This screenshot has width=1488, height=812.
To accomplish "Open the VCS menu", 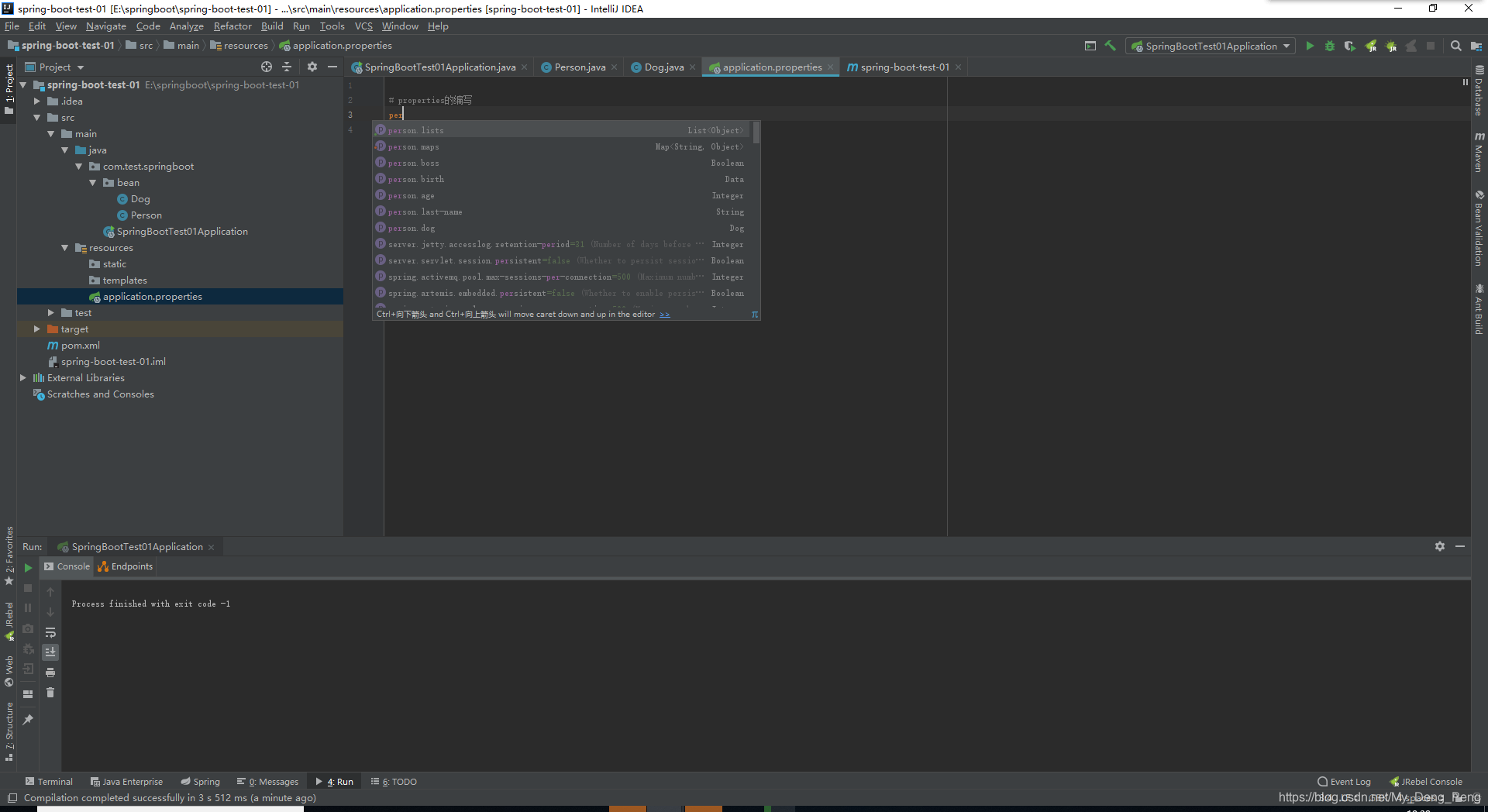I will [x=363, y=26].
